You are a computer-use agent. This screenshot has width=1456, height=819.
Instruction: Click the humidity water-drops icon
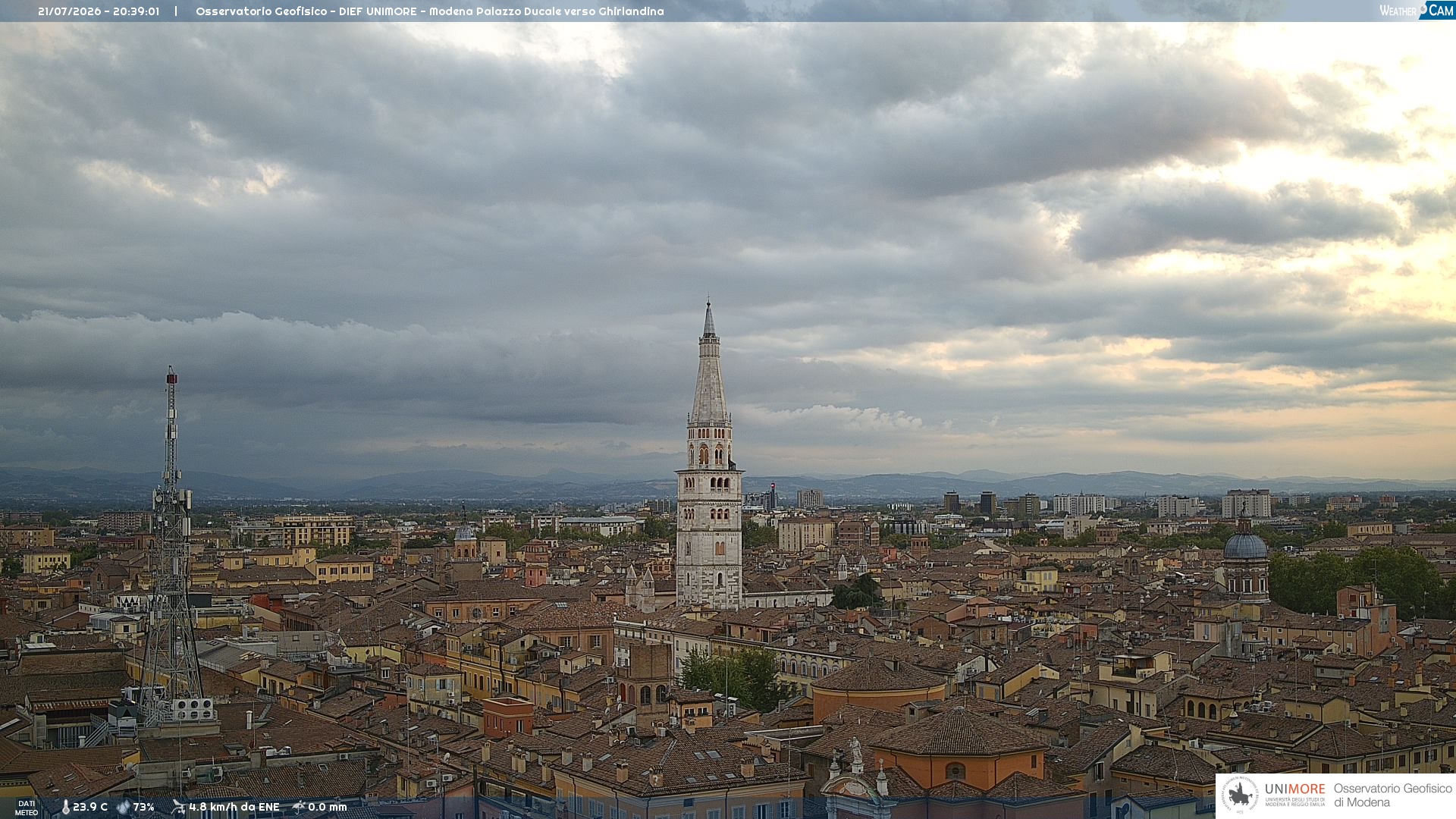(x=124, y=807)
